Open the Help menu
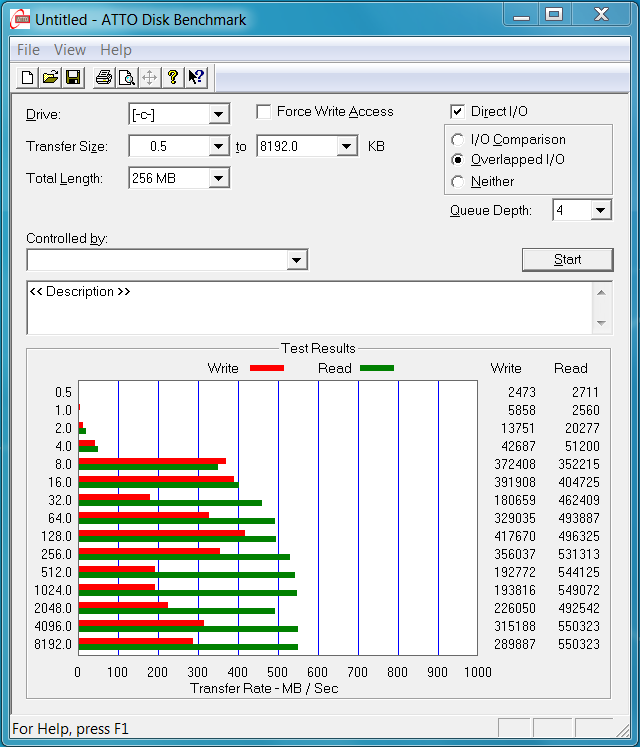The width and height of the screenshot is (640, 747). click(x=116, y=50)
